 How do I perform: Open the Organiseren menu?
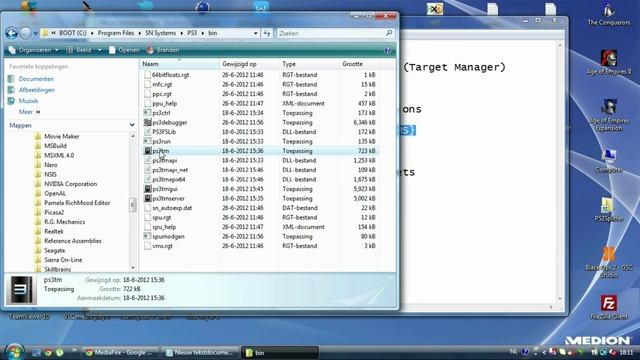(33, 50)
